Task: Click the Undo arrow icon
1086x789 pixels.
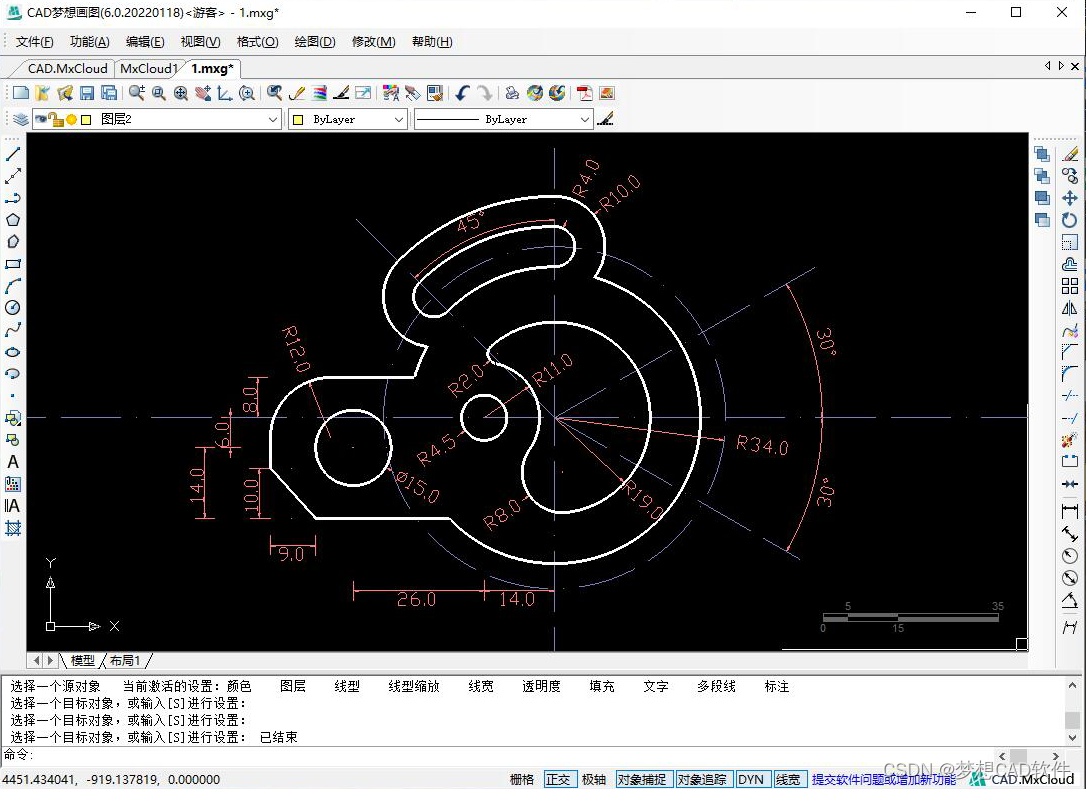Action: pyautogui.click(x=463, y=93)
